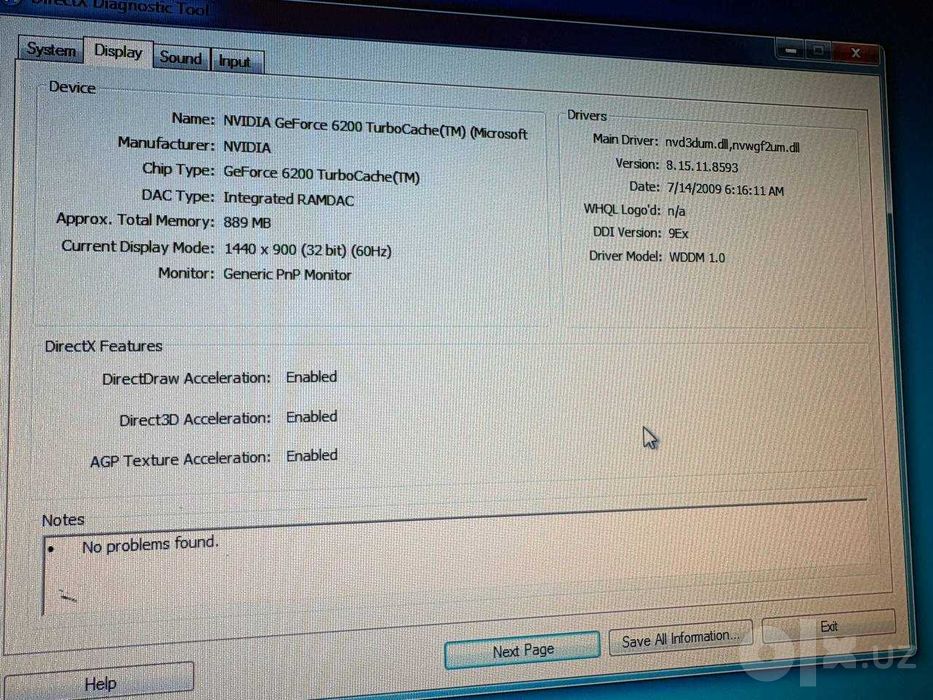
Task: Click the Generic PnP Monitor value
Action: (287, 274)
